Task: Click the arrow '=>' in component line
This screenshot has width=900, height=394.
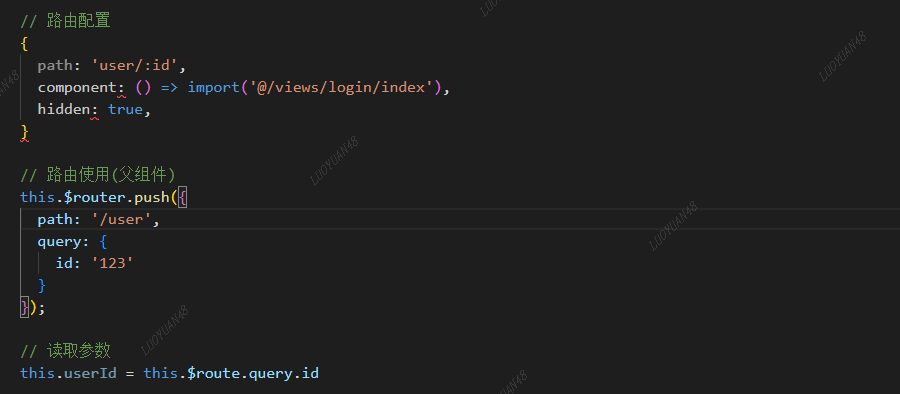Action: coord(170,87)
